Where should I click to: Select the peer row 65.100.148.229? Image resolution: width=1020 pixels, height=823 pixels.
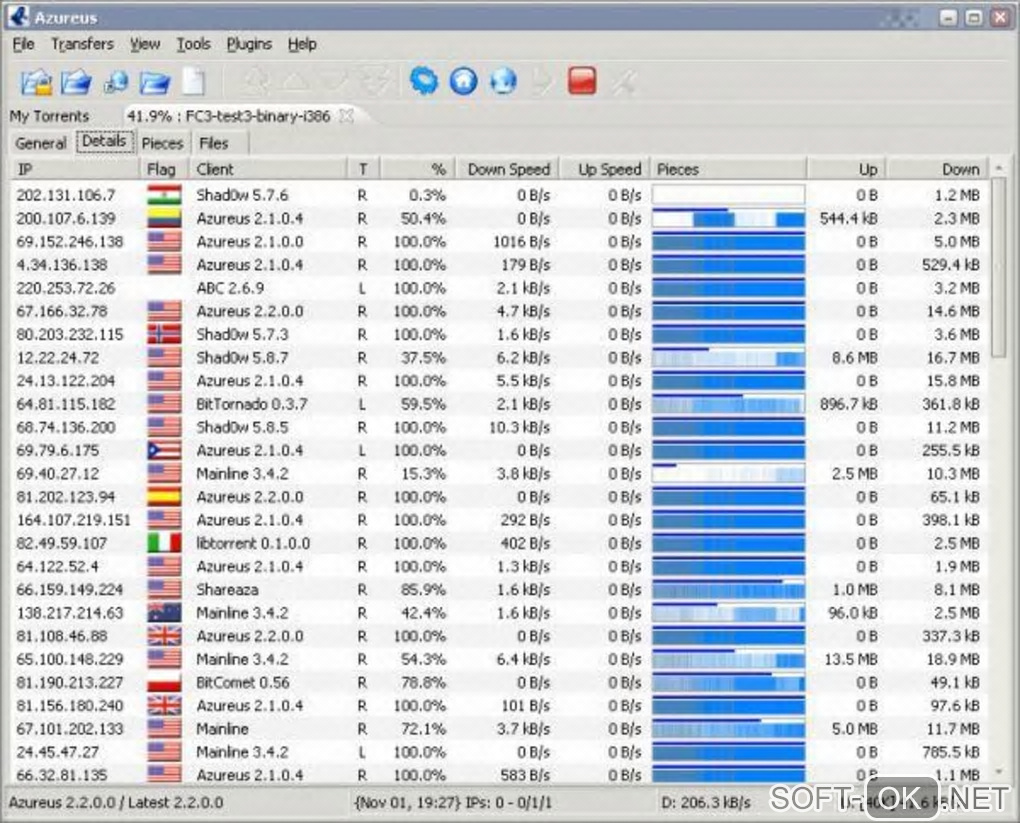(x=498, y=659)
